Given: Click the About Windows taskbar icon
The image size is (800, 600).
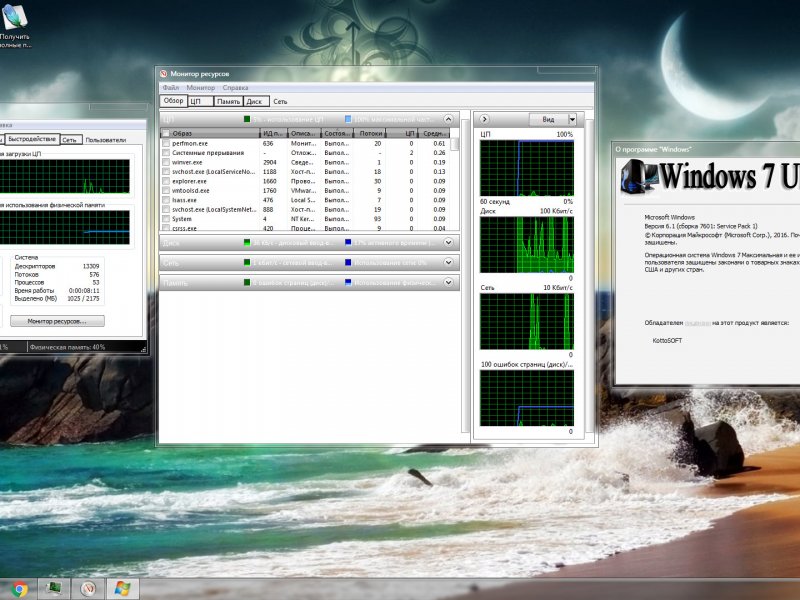Looking at the screenshot, I should [x=122, y=589].
